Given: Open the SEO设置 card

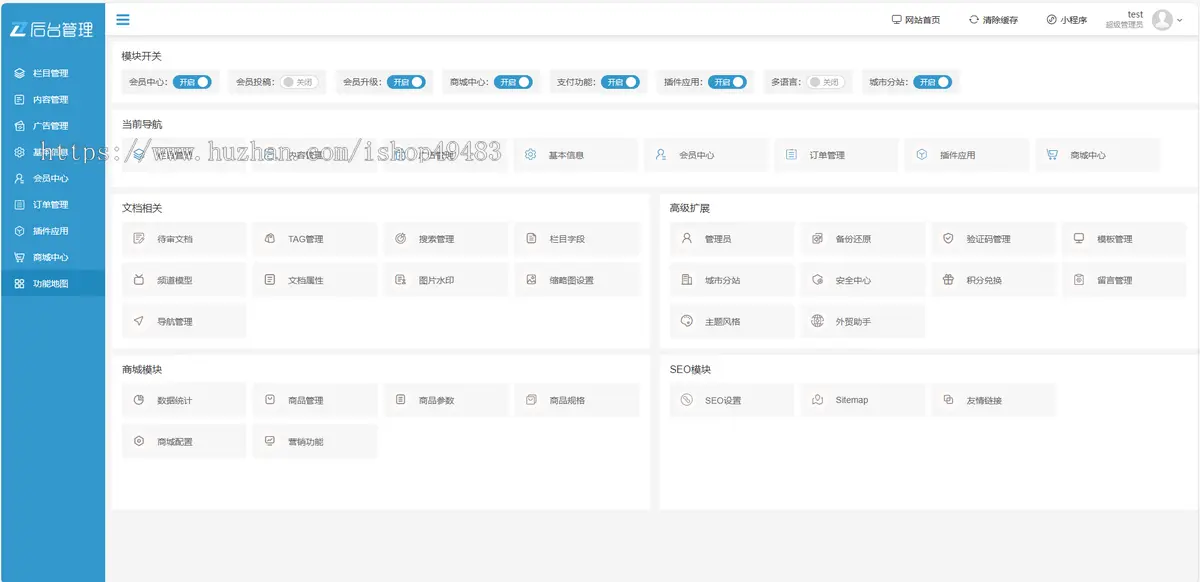Looking at the screenshot, I should 732,400.
